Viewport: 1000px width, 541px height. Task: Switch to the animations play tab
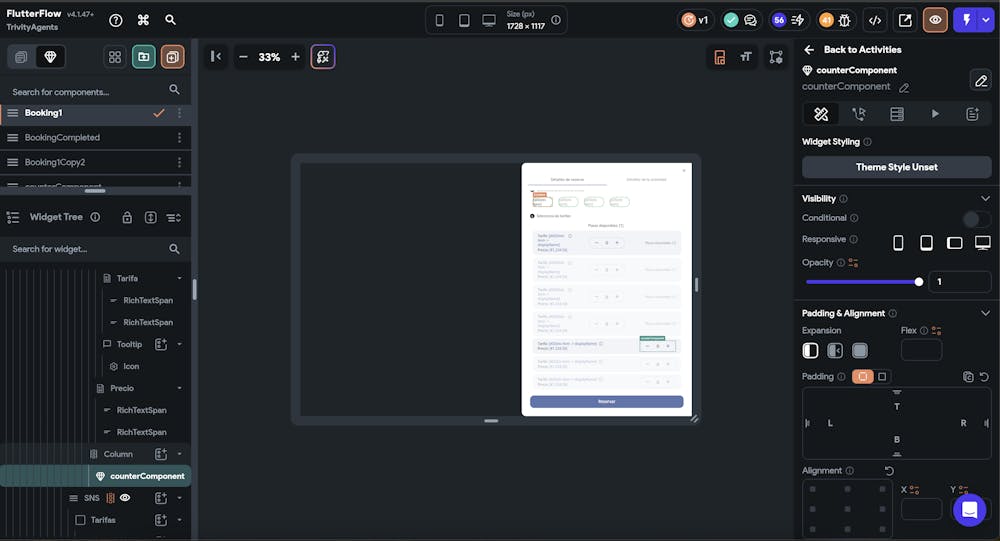(x=935, y=114)
